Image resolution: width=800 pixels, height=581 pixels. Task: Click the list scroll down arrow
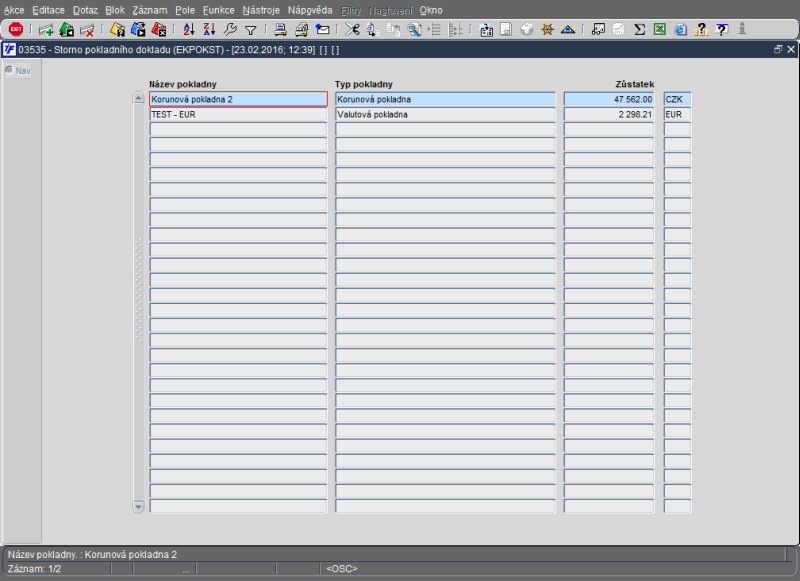[138, 507]
